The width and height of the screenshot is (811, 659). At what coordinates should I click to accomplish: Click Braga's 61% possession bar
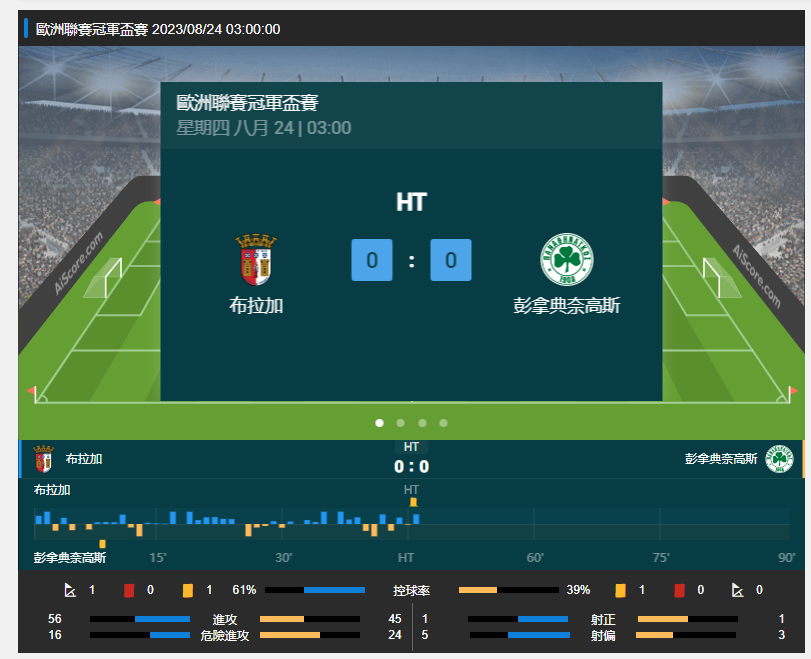(x=315, y=590)
